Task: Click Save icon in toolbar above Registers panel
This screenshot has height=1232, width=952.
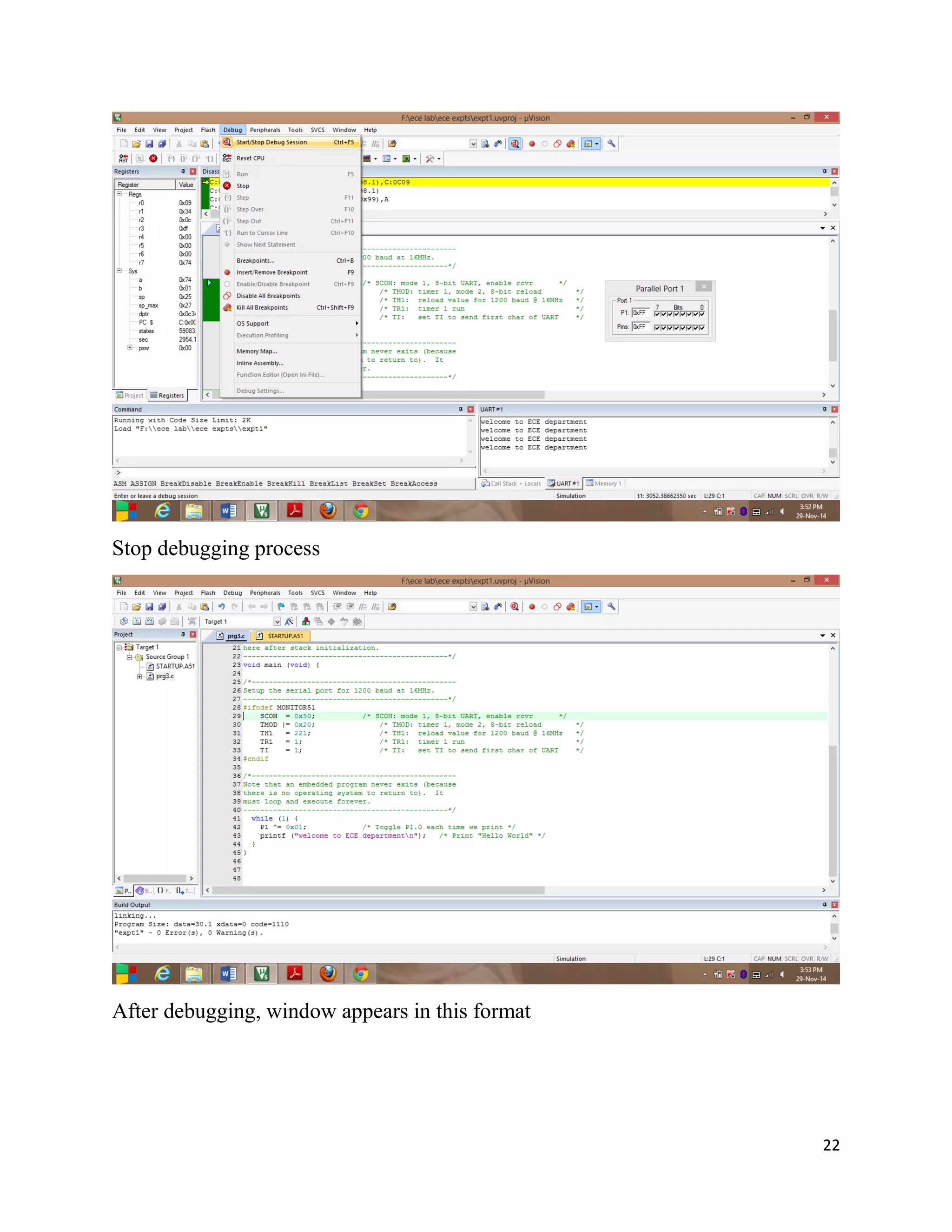Action: pyautogui.click(x=150, y=144)
